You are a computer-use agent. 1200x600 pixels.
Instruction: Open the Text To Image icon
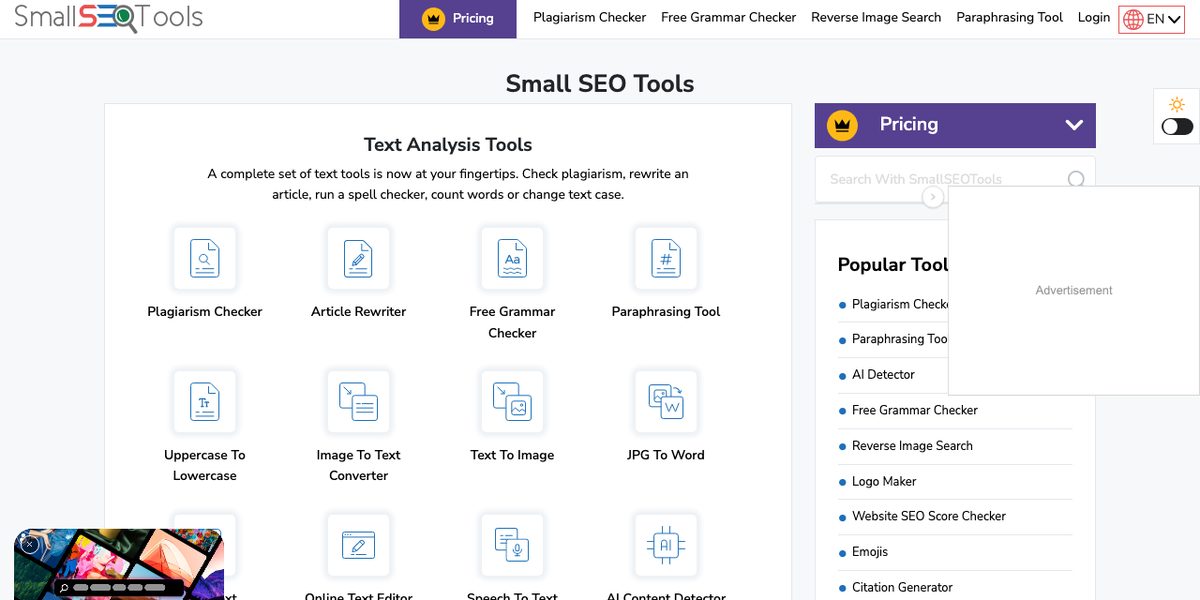click(x=512, y=402)
